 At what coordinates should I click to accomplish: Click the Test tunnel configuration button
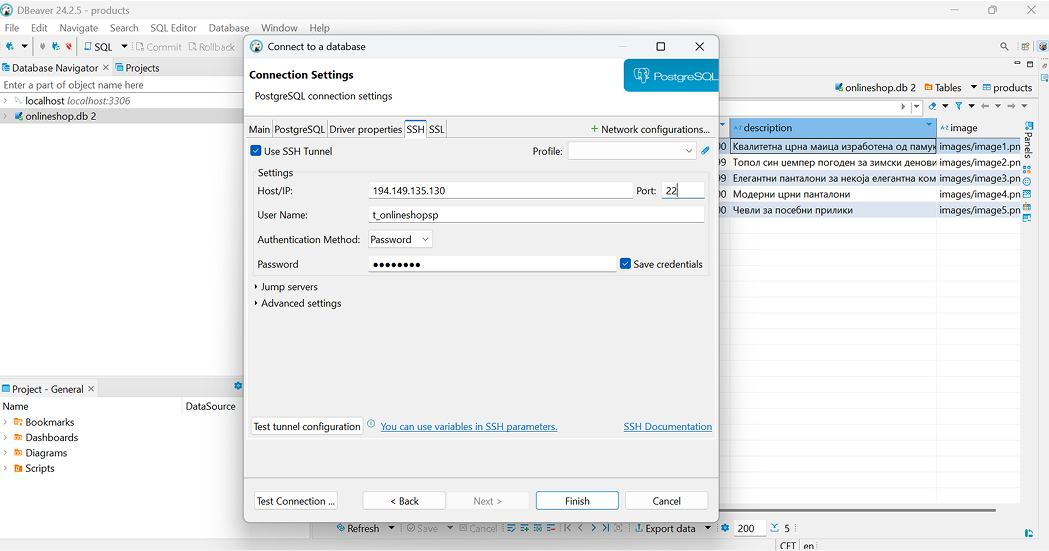(x=306, y=426)
